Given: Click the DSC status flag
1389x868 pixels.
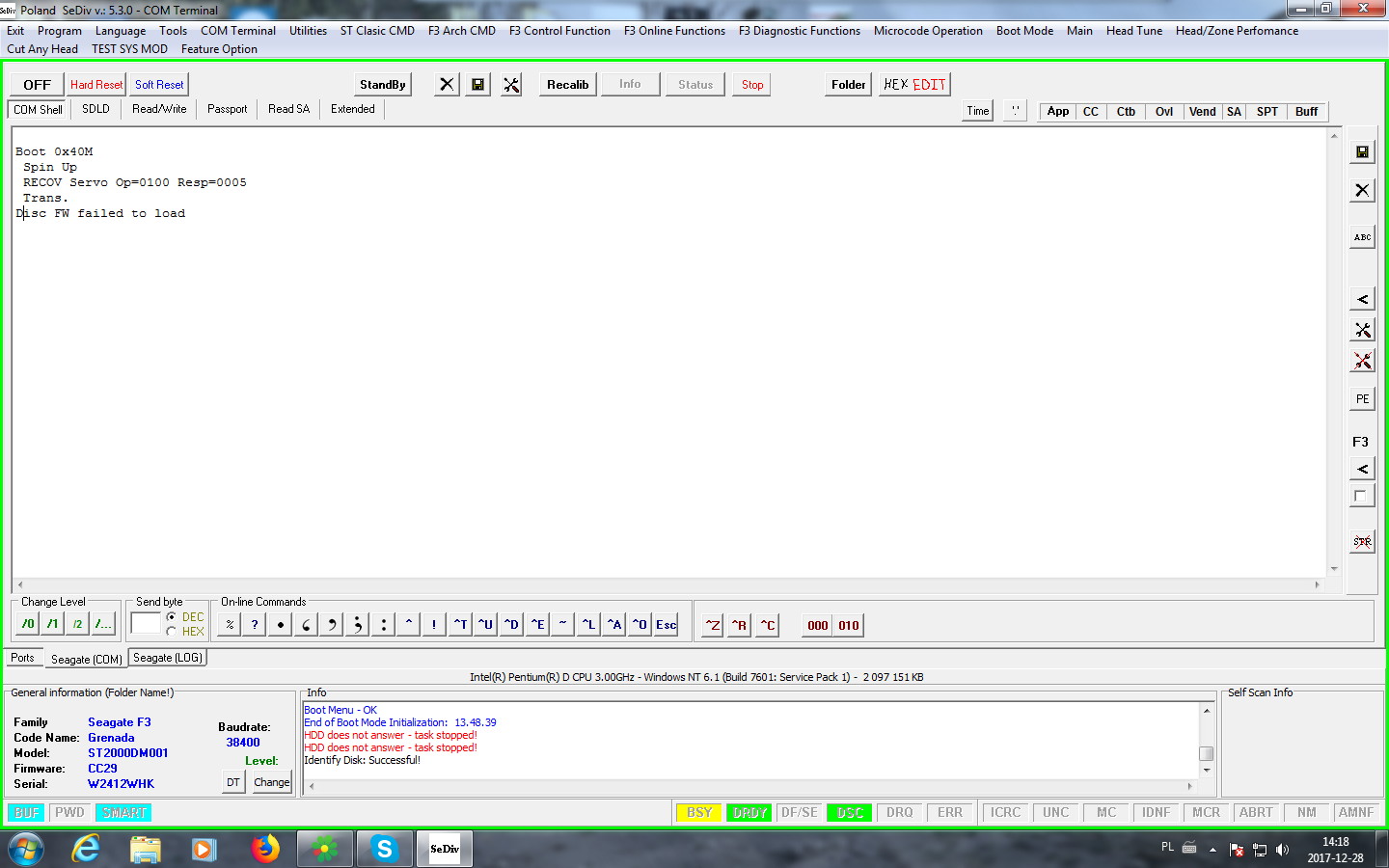Looking at the screenshot, I should pyautogui.click(x=850, y=813).
